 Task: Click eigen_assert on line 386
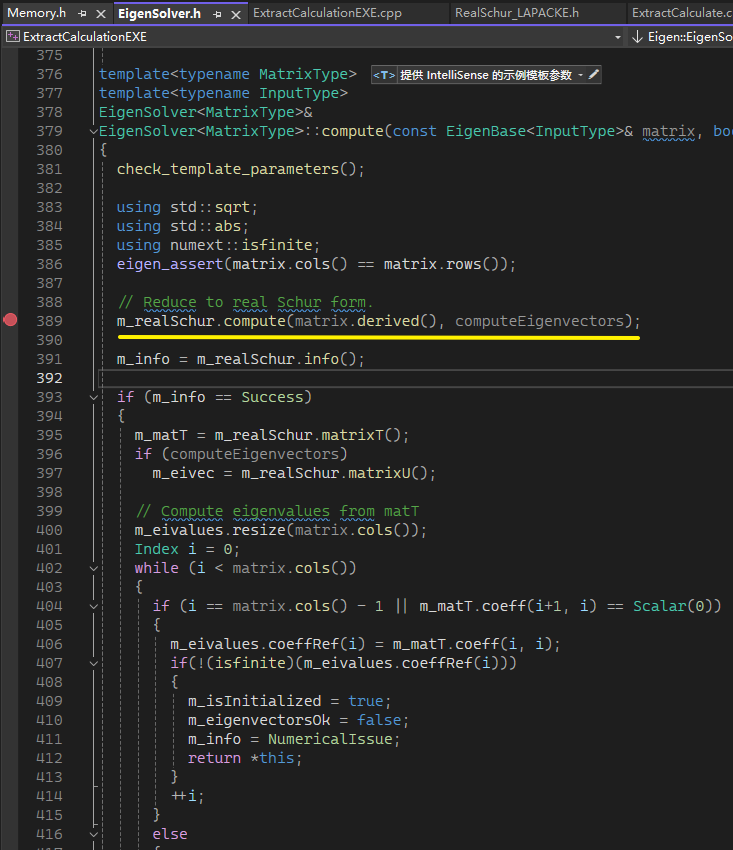[x=170, y=264]
